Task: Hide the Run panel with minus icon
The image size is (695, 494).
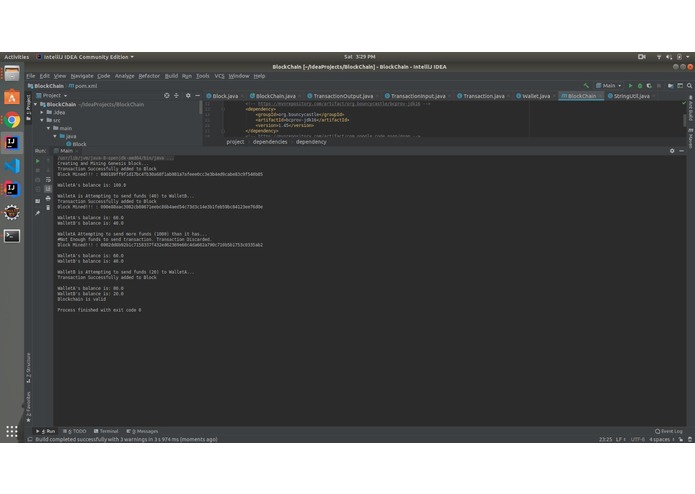Action: [681, 151]
